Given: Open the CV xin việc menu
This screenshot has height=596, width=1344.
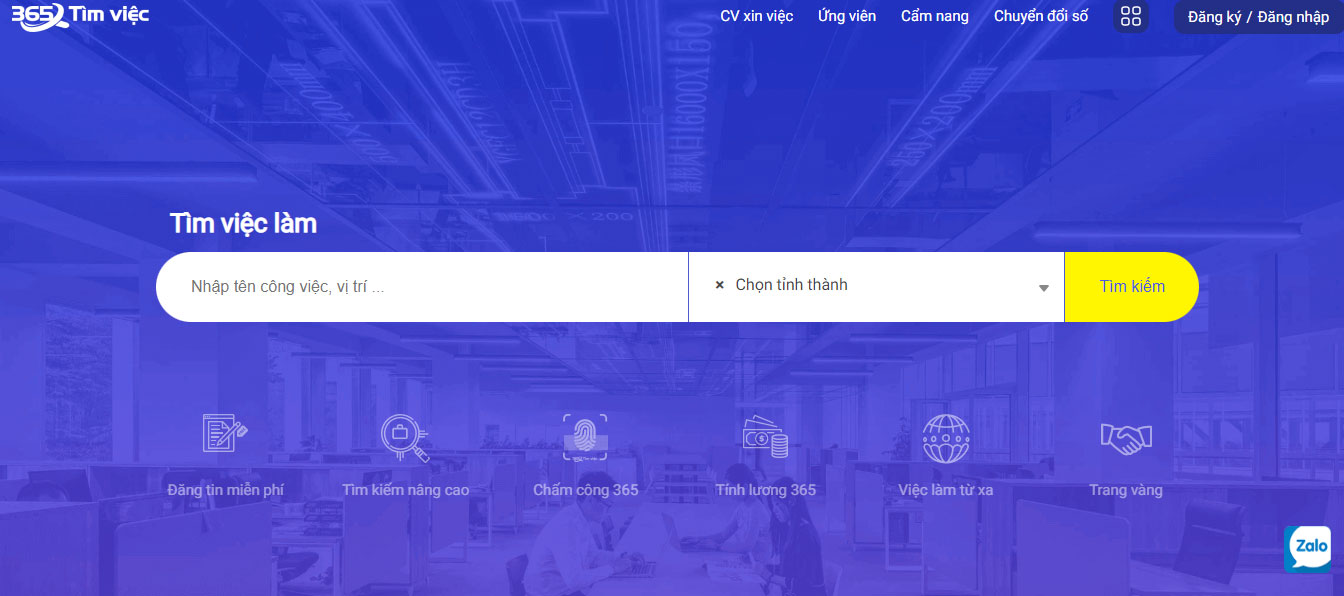Looking at the screenshot, I should pyautogui.click(x=756, y=16).
